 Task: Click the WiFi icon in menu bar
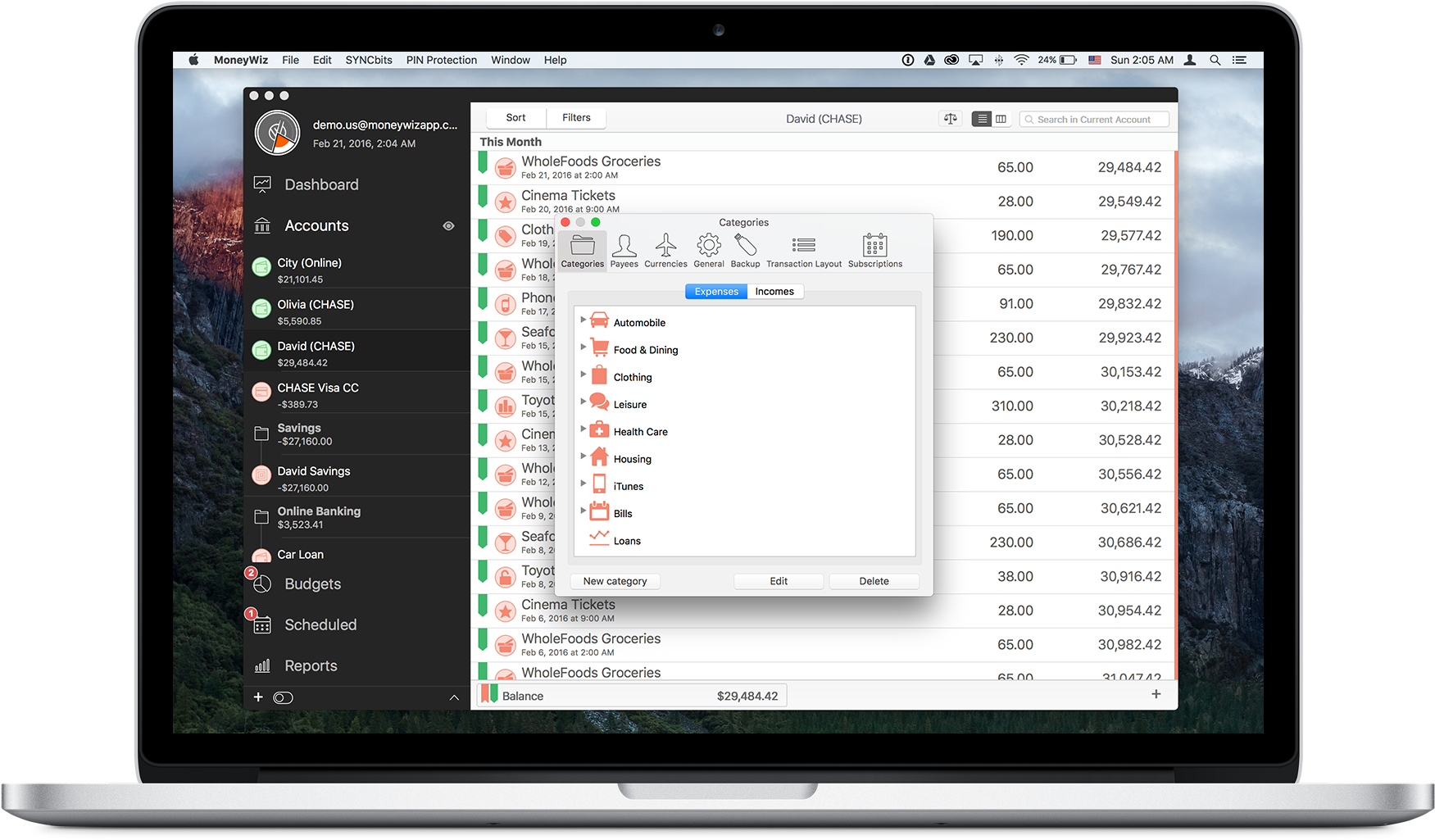pyautogui.click(x=1021, y=60)
